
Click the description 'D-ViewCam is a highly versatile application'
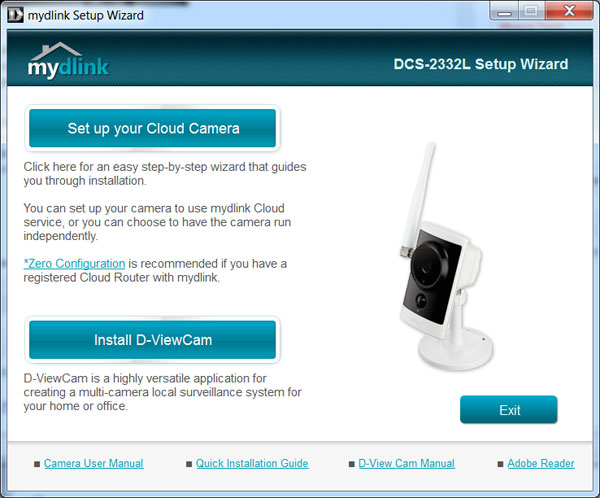point(162,392)
